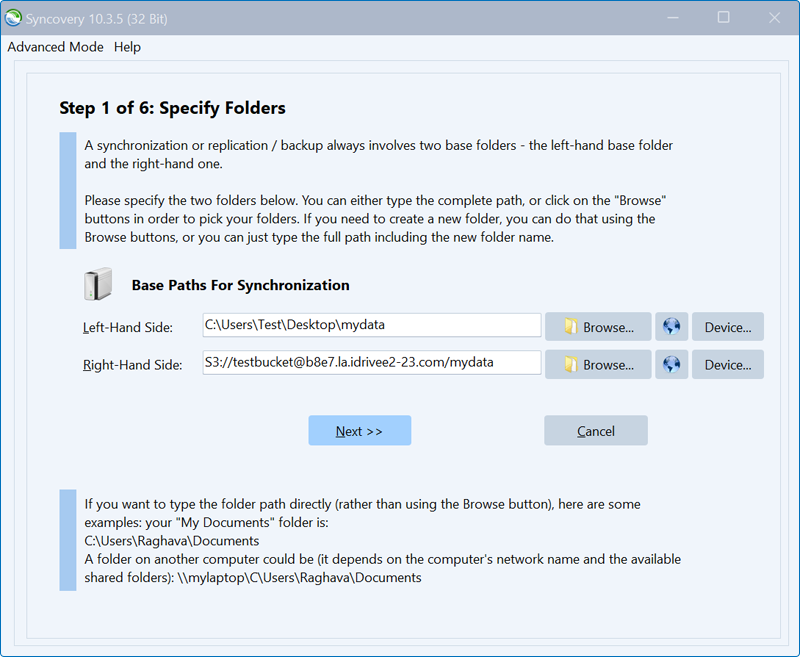The image size is (800, 657).
Task: Open the Help menu
Action: coord(127,47)
